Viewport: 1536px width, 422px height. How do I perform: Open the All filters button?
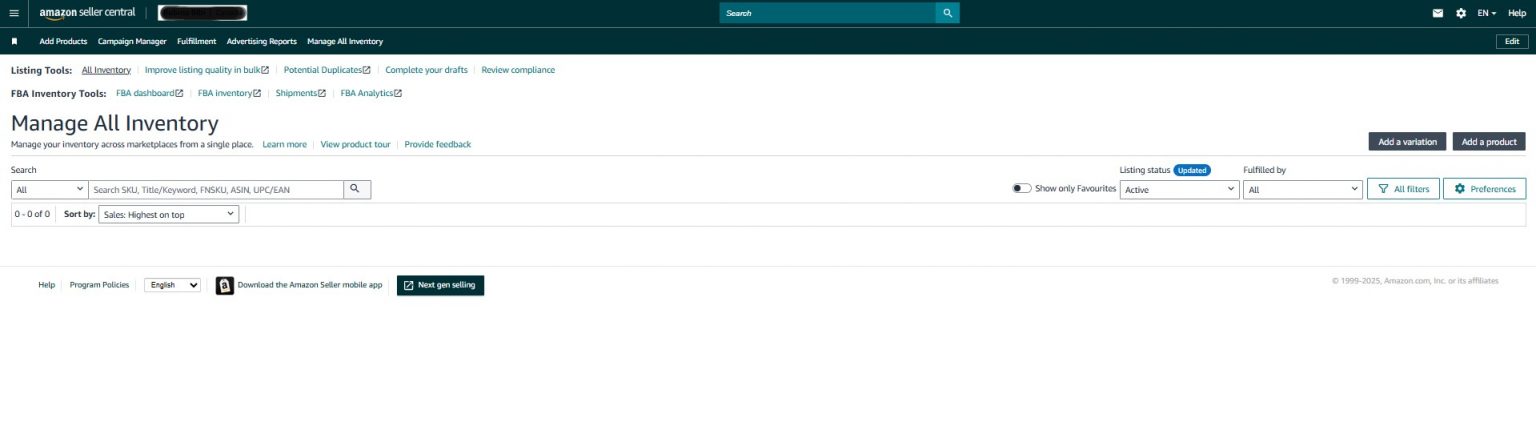click(1403, 189)
